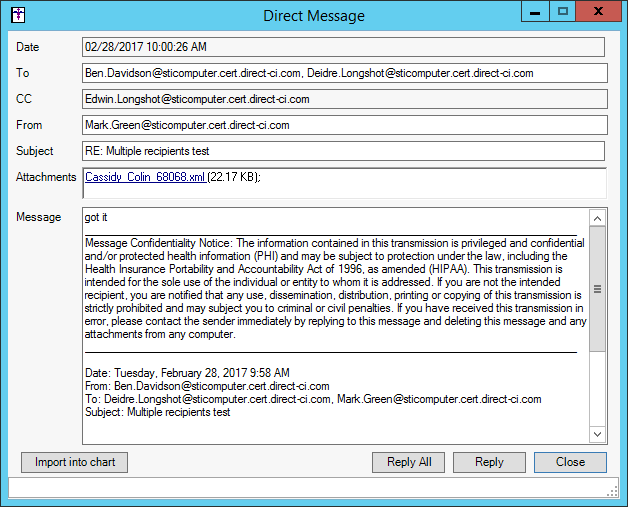Click the 'Date: Tuesday, February 28, 2017' line
The width and height of the screenshot is (628, 507).
pos(187,373)
